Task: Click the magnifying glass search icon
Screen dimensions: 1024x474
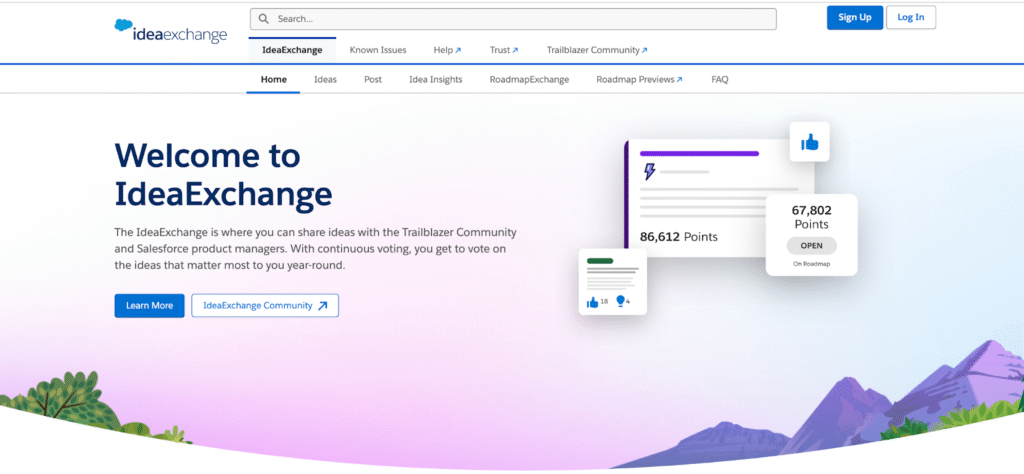Action: point(263,19)
